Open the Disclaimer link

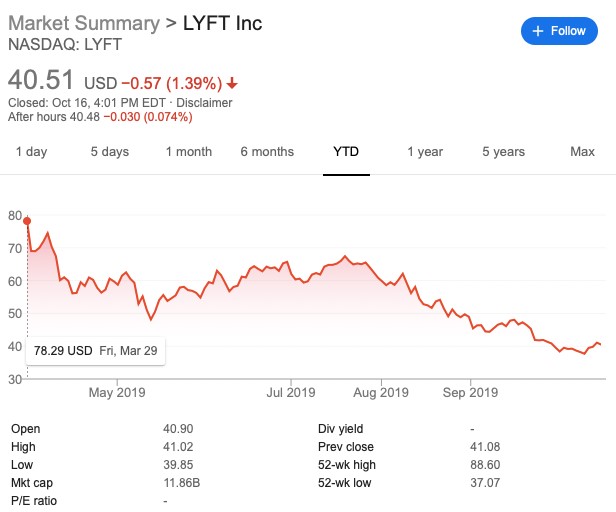tap(206, 102)
